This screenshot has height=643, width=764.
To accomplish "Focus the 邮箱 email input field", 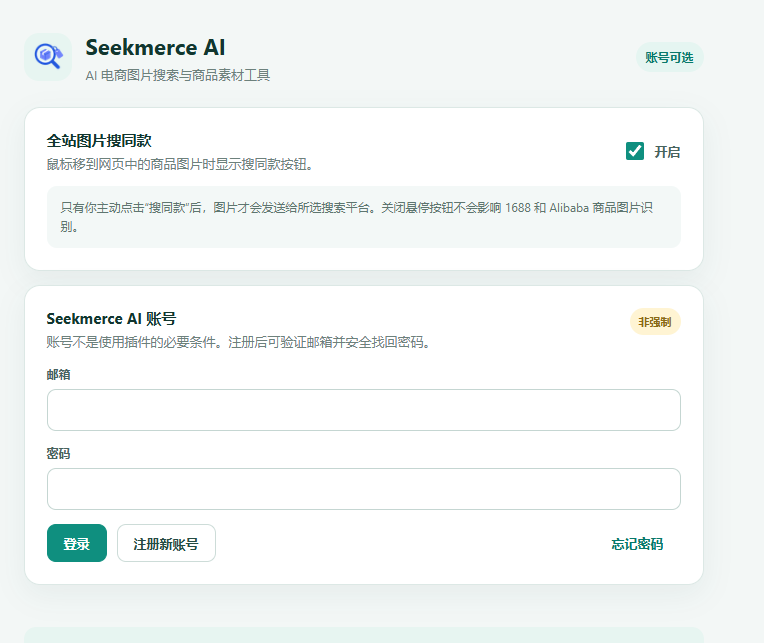I will 363,410.
